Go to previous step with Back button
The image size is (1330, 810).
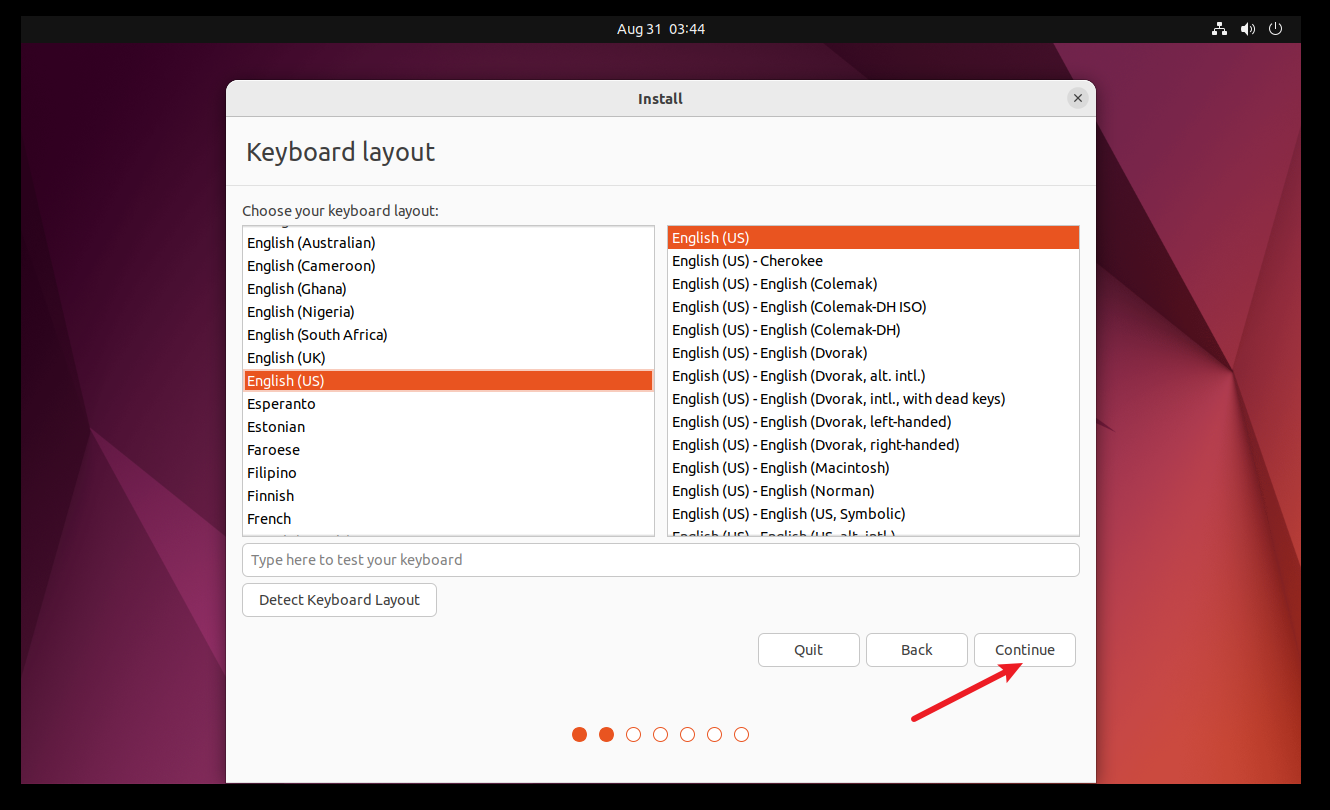pyautogui.click(x=917, y=650)
